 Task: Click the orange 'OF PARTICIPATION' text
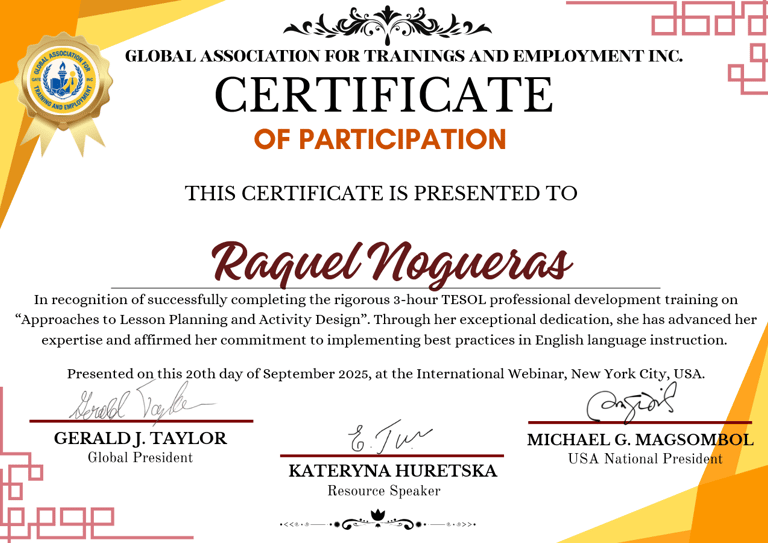tap(380, 139)
